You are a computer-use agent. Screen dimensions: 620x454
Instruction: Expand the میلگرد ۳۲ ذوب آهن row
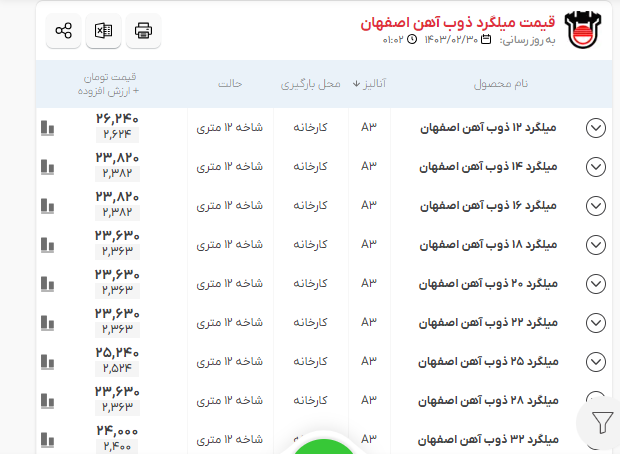tap(596, 440)
